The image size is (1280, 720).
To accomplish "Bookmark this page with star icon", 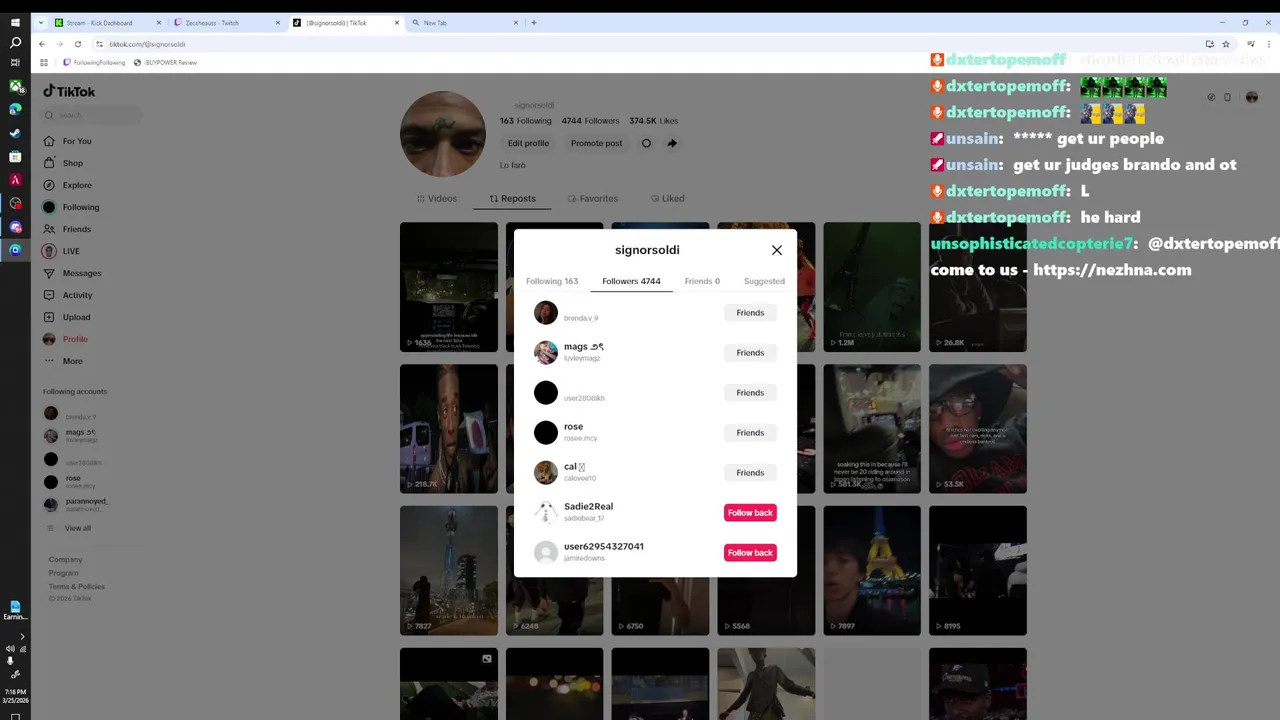I will (x=1225, y=44).
